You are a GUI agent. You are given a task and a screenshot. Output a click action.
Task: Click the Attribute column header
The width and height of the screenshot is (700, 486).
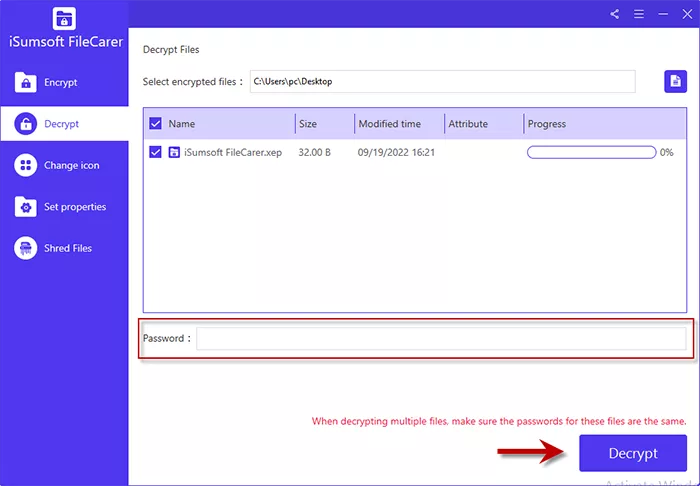(x=468, y=124)
